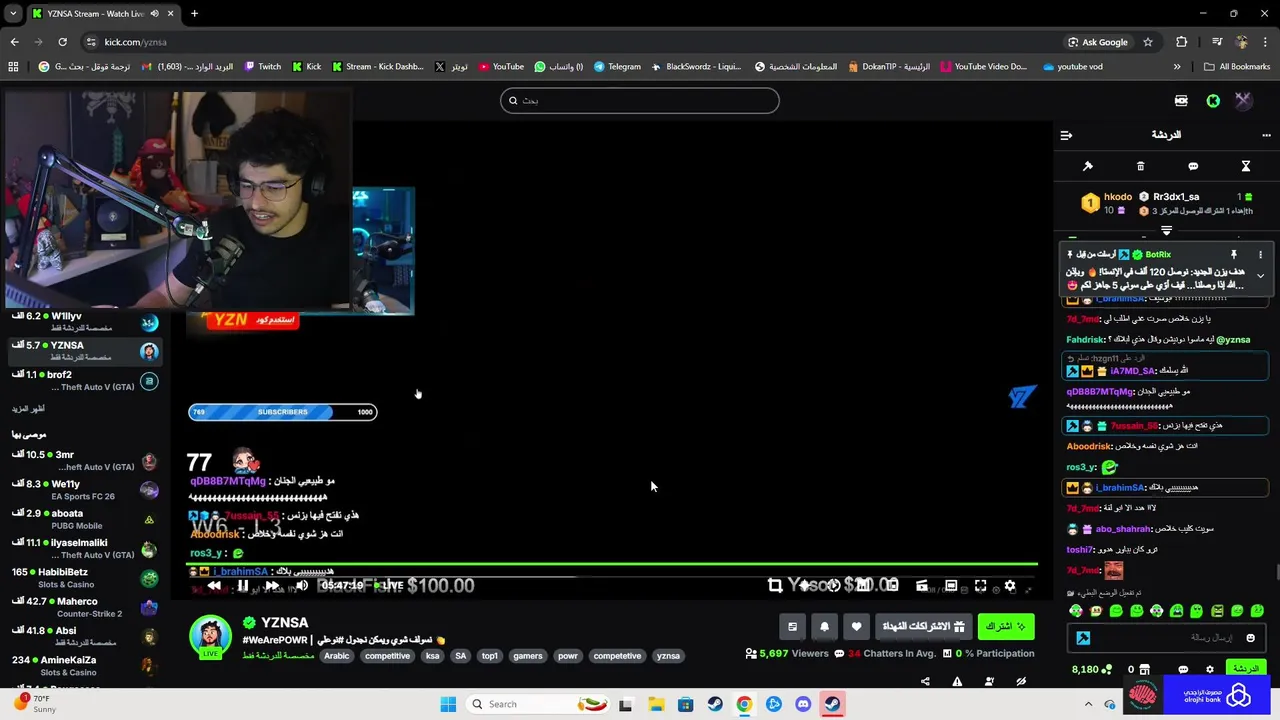Pause the live stream video
This screenshot has width=1280, height=720.
point(242,586)
